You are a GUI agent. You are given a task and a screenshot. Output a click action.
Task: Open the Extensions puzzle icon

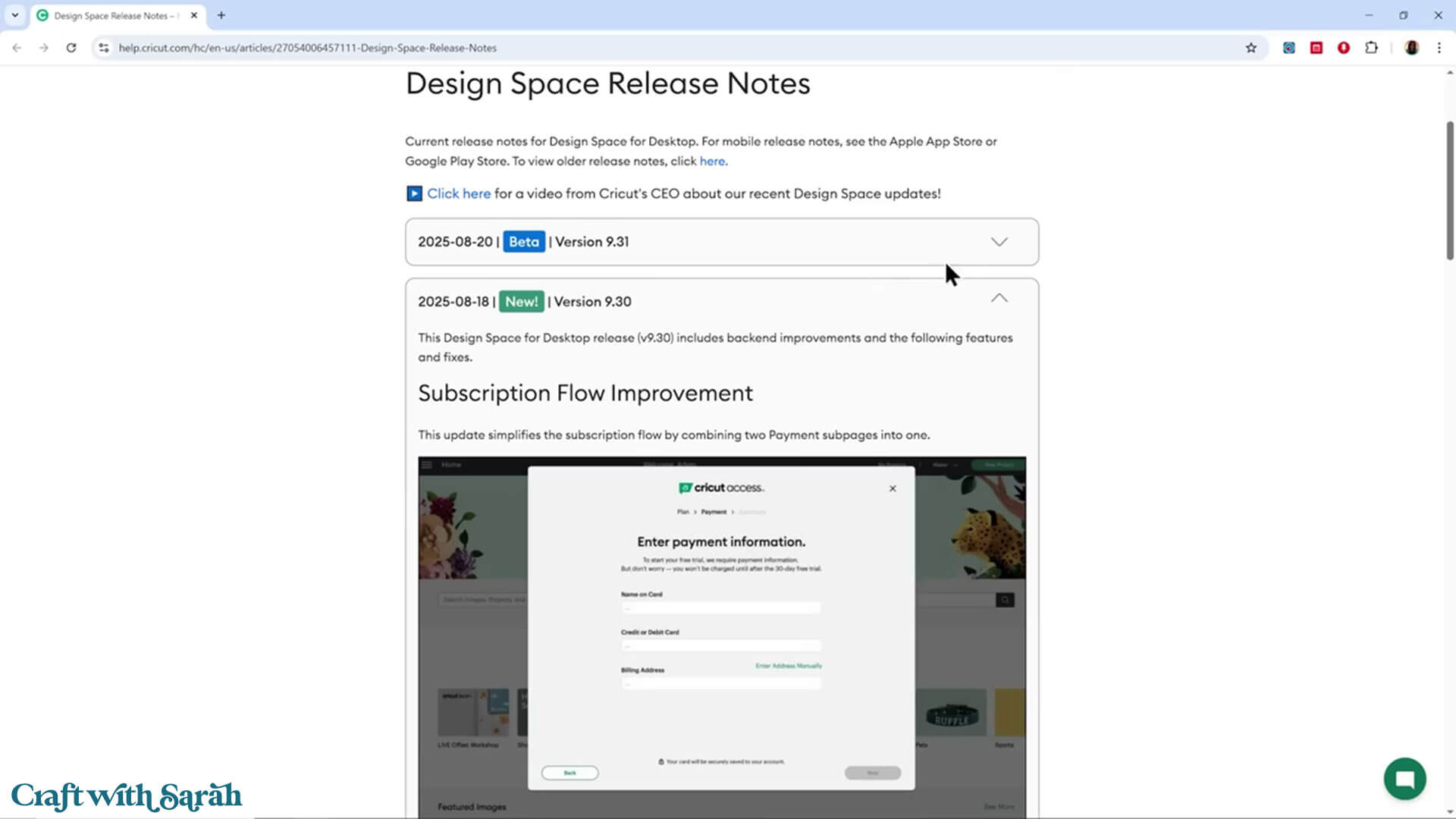tap(1371, 48)
